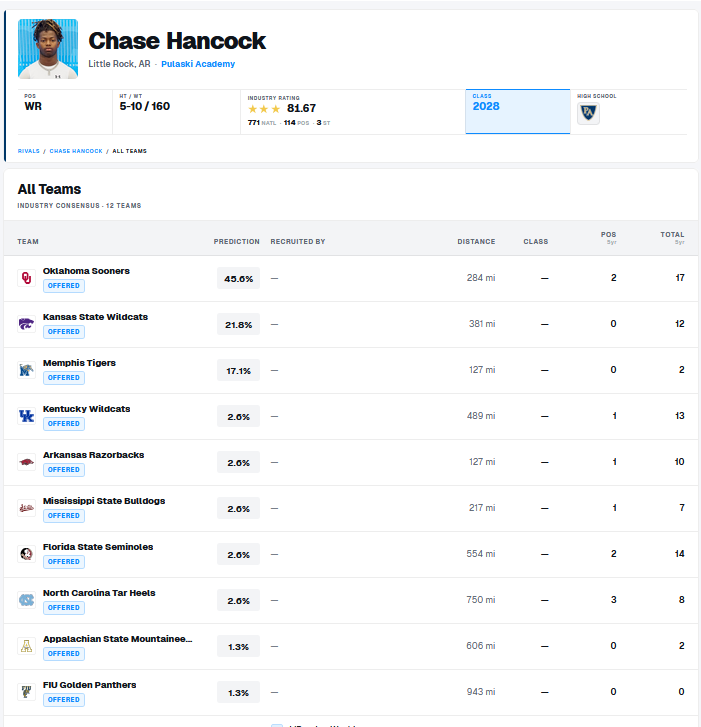
Task: Click Florida State's OFFERED badge
Action: coord(64,561)
